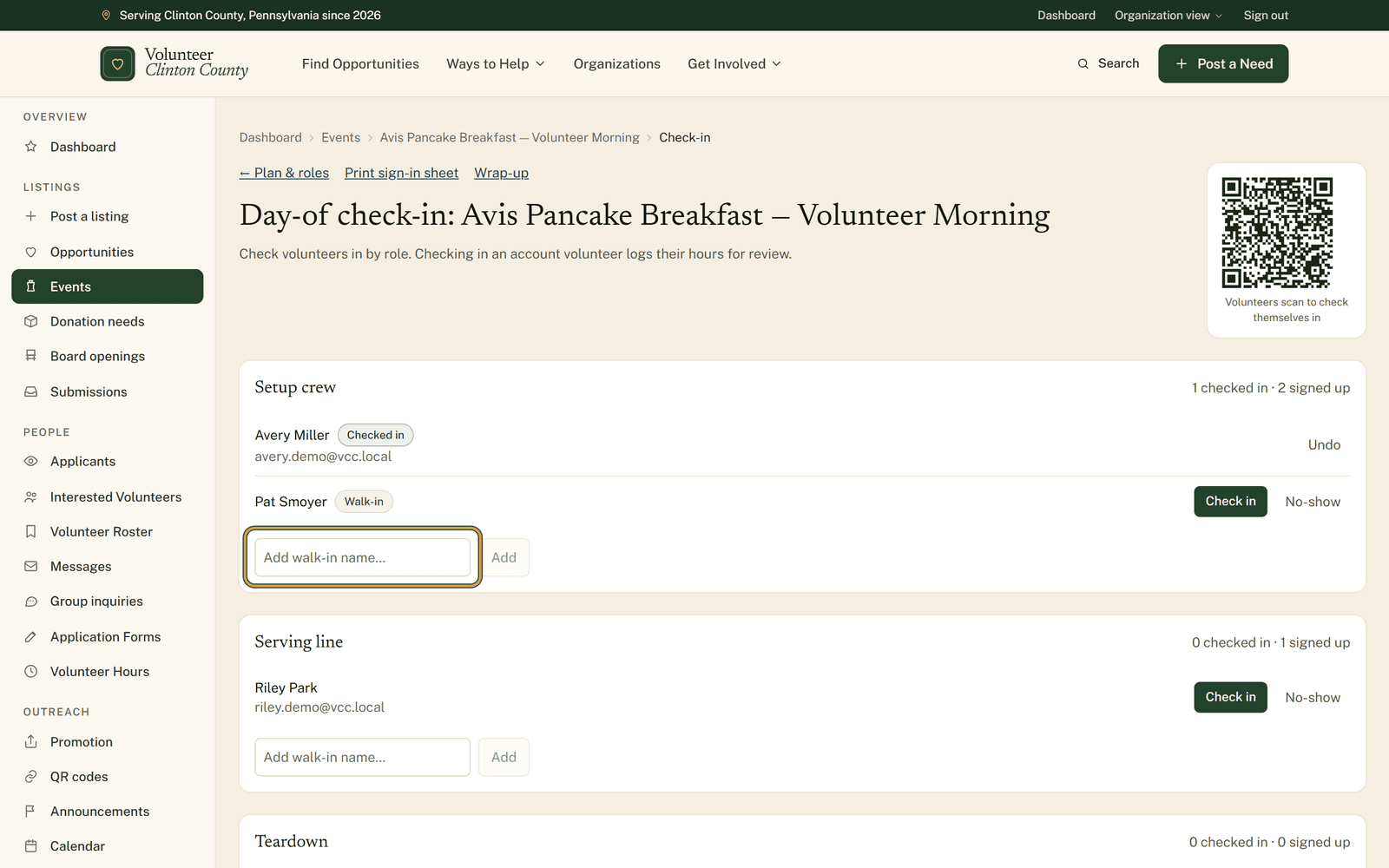Mark Pat Smoyer as No-show
The height and width of the screenshot is (868, 1389).
click(1313, 502)
